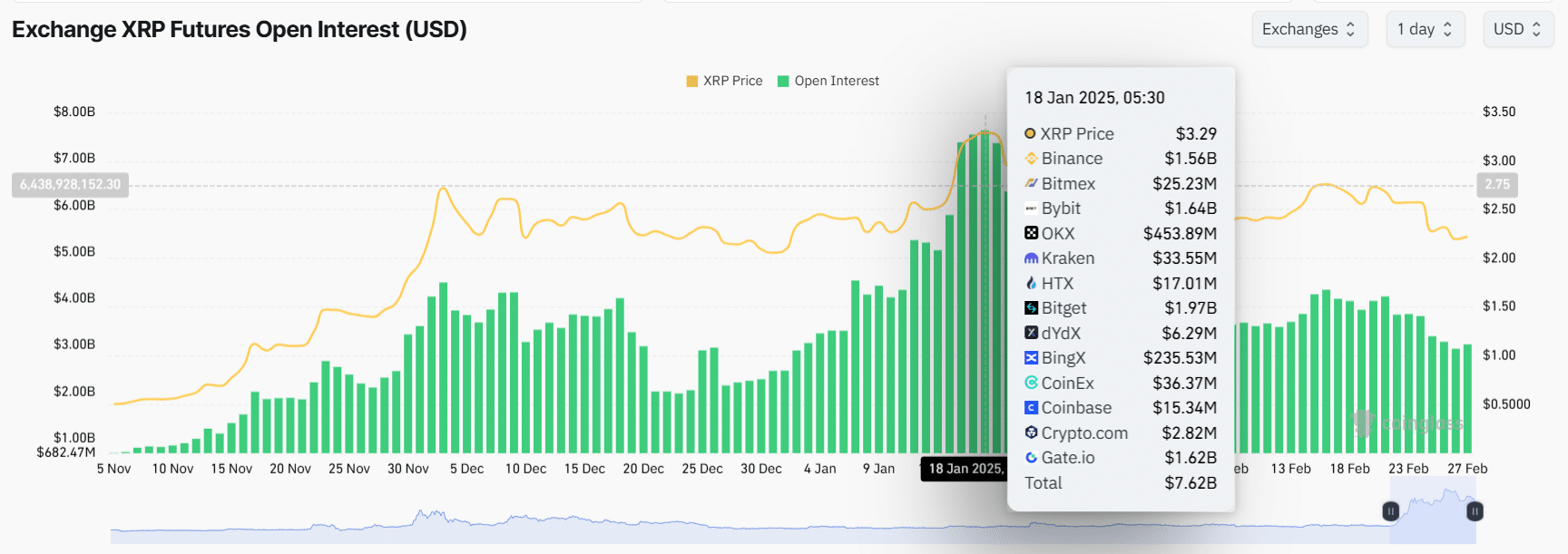This screenshot has height=554, width=1568.
Task: Click the Crypto.com logo icon
Action: tap(1031, 433)
